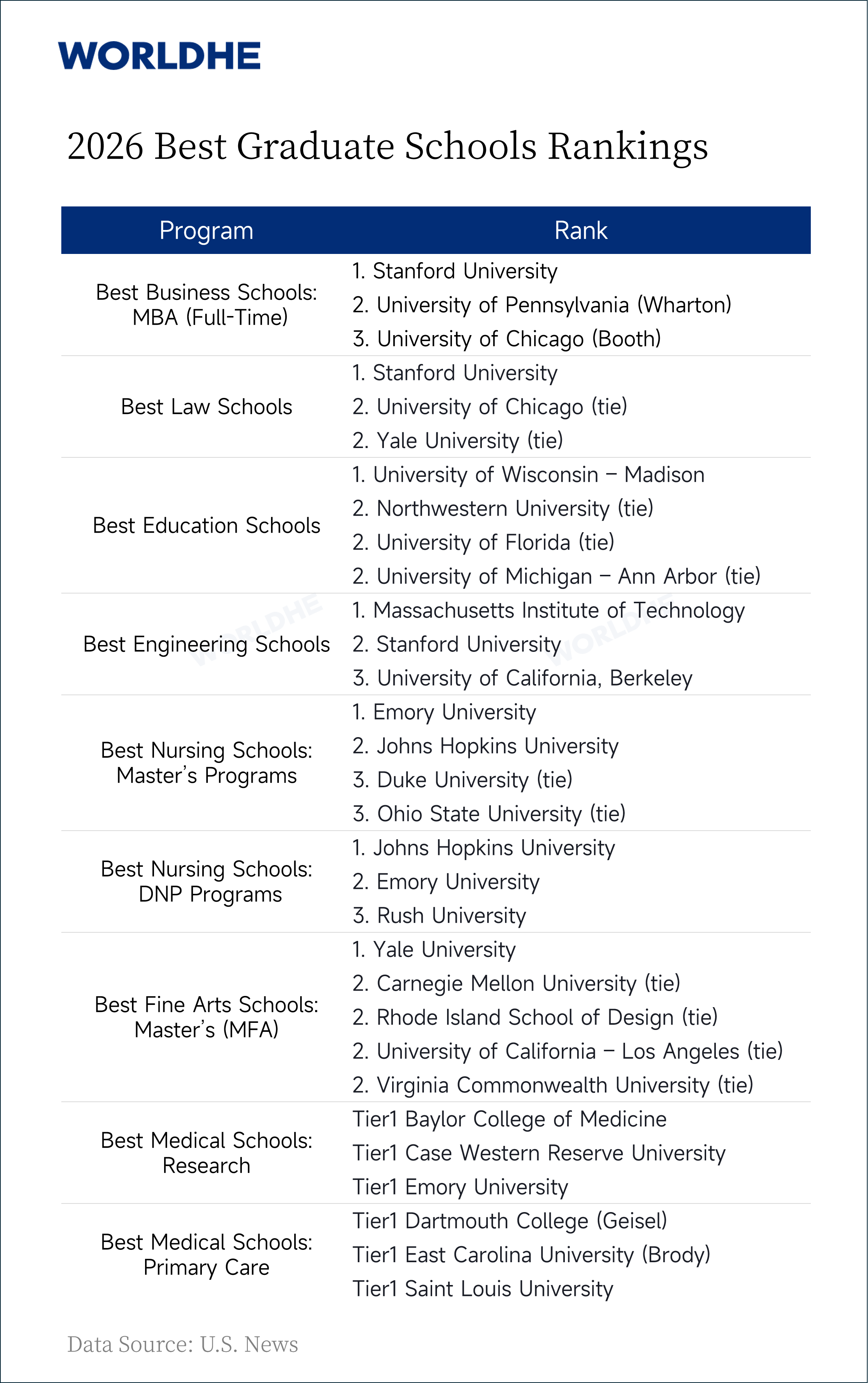The width and height of the screenshot is (868, 1383).
Task: Click University of Pennsylvania (Wharton) entry
Action: [542, 305]
